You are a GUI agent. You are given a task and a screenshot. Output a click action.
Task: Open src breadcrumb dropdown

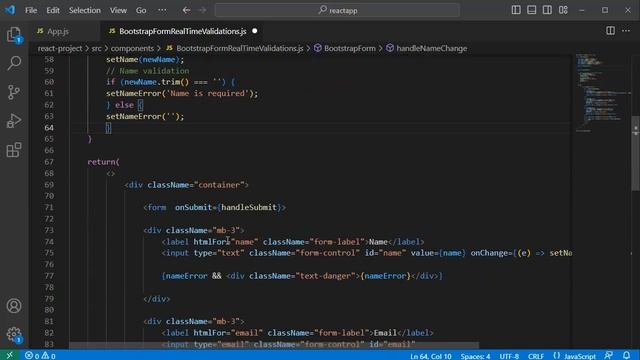pyautogui.click(x=96, y=48)
